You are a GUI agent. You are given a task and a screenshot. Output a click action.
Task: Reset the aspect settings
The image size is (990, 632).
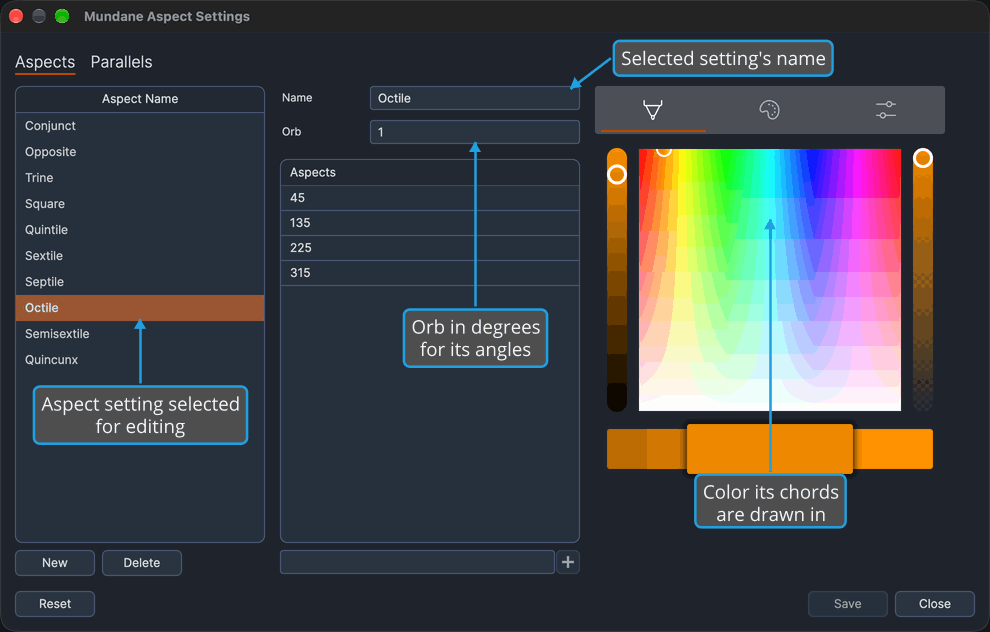click(x=55, y=604)
